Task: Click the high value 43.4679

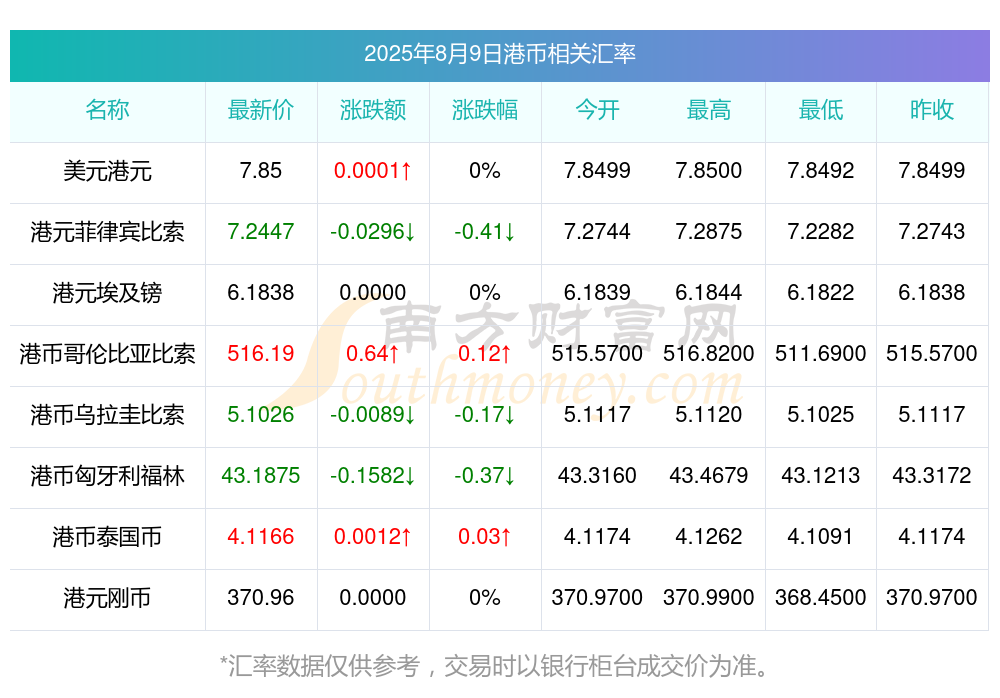Action: [709, 475]
